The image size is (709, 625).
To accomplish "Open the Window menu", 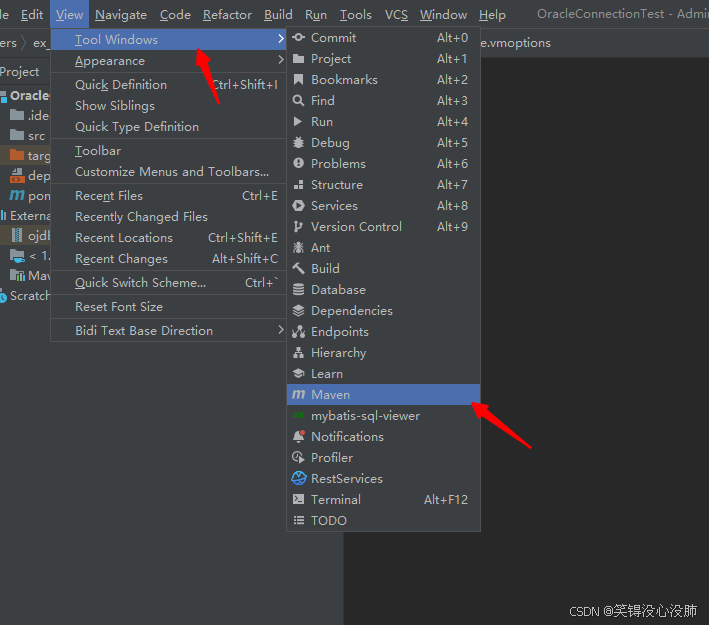I will coord(443,15).
